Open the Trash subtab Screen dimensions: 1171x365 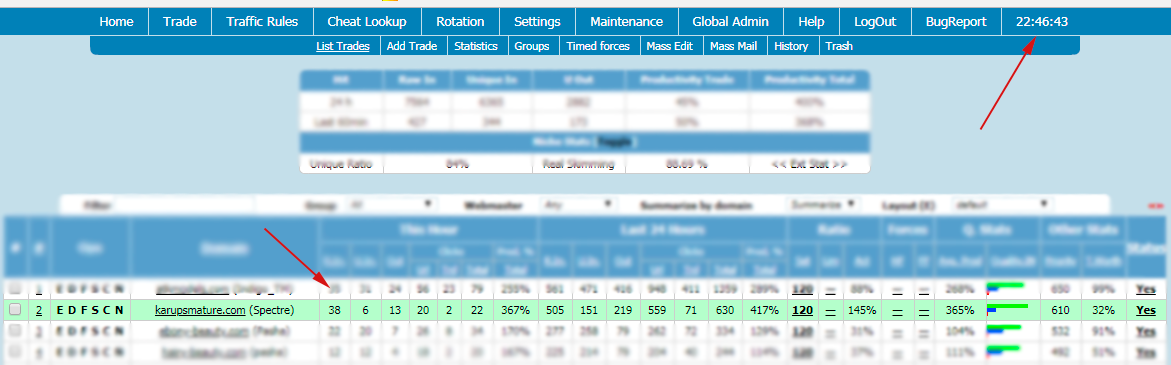[839, 46]
